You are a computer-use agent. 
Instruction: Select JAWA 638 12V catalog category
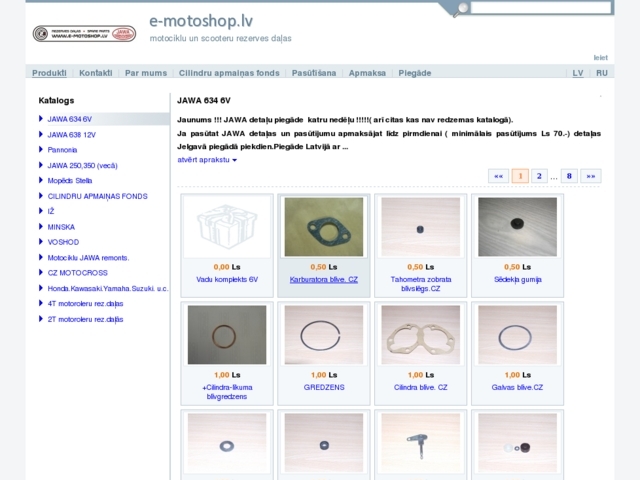pos(71,134)
